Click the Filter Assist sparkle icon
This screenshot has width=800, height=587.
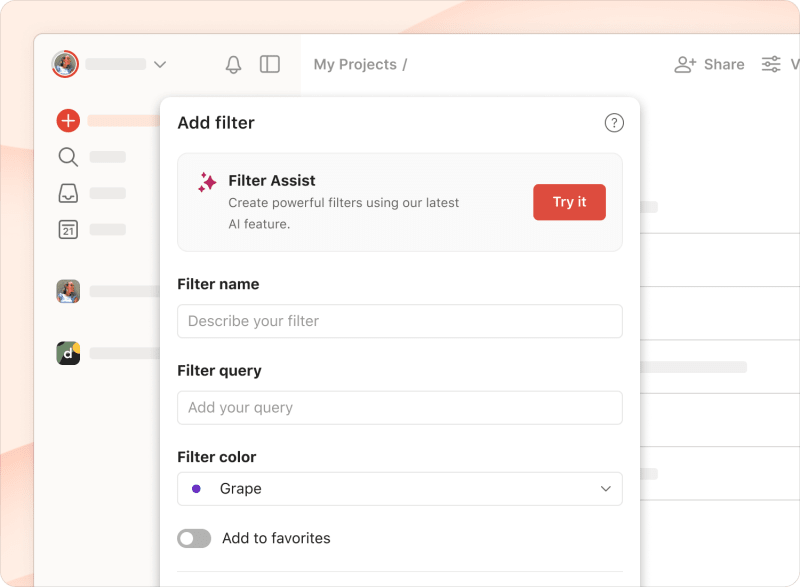[206, 181]
